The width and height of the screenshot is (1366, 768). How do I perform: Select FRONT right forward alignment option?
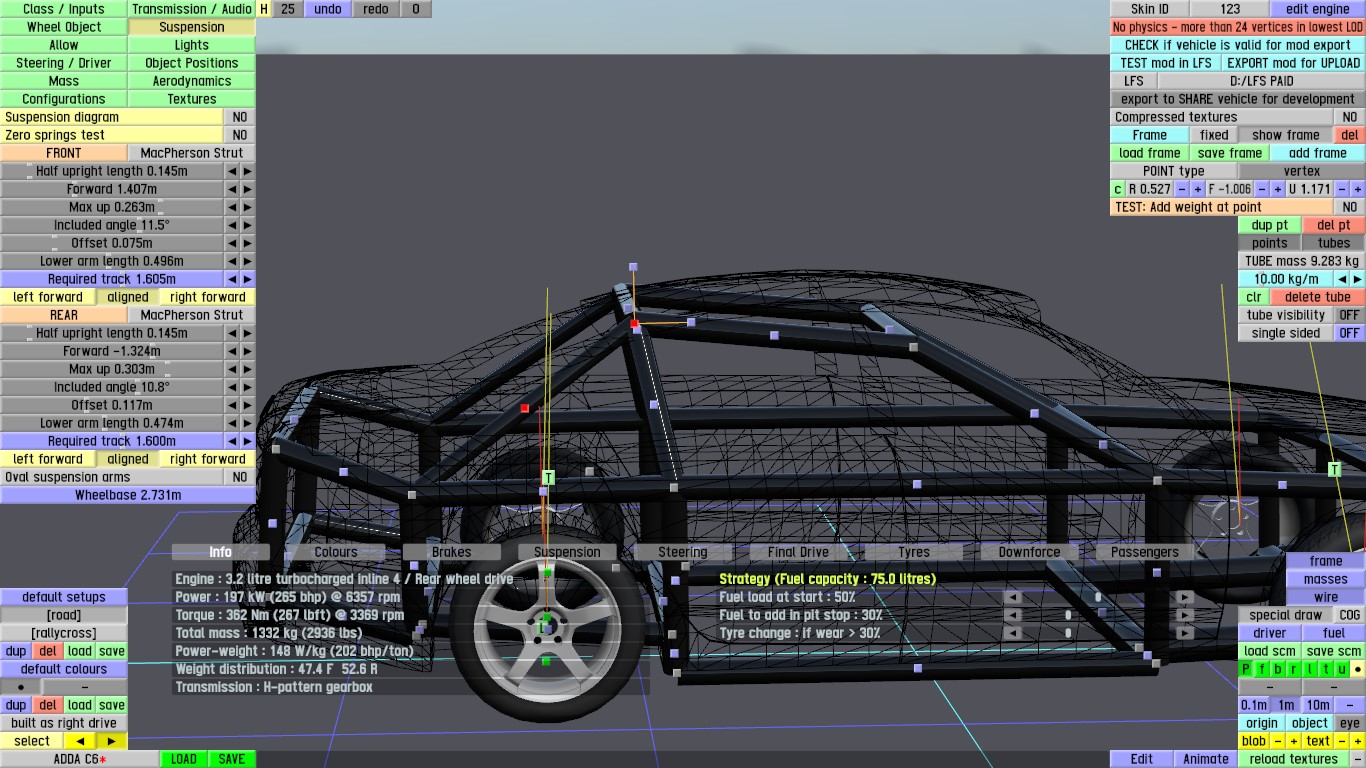coord(208,297)
